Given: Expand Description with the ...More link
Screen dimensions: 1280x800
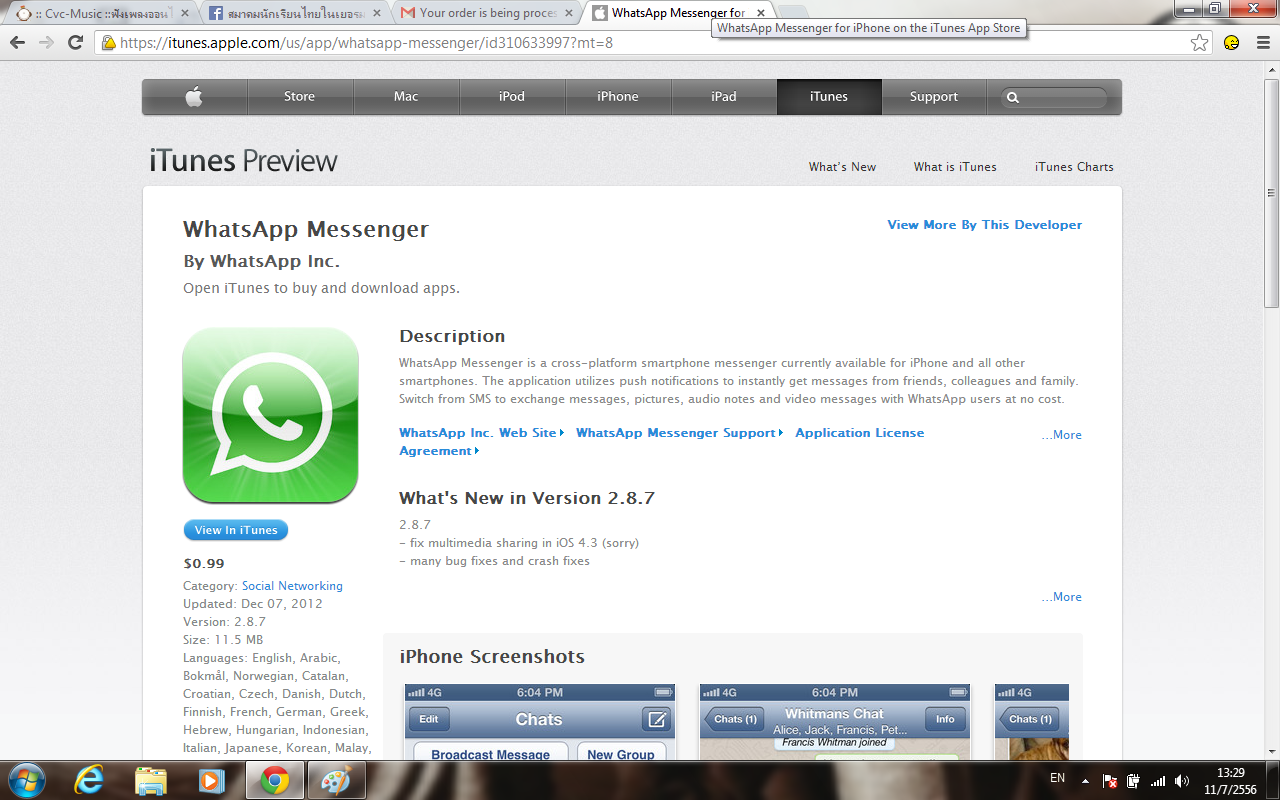Looking at the screenshot, I should 1061,435.
